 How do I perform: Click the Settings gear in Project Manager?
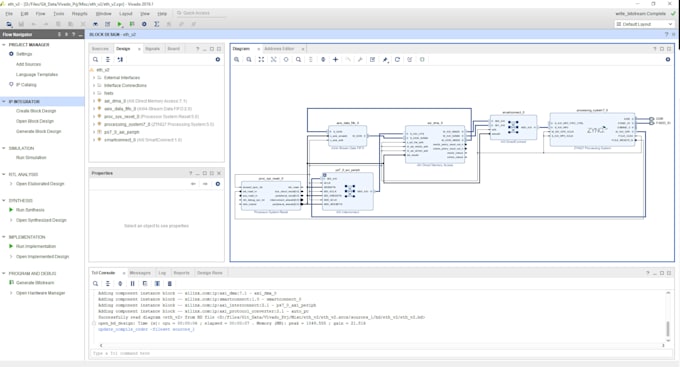(x=11, y=54)
